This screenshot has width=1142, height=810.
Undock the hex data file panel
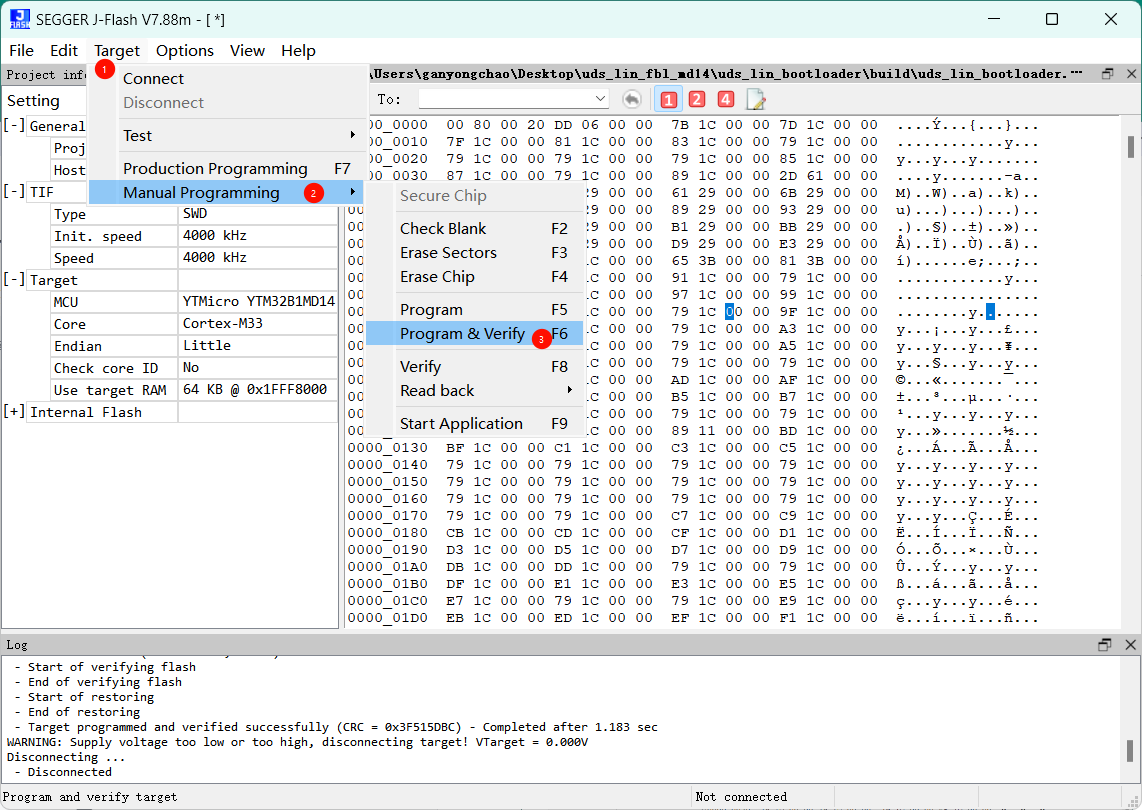click(1107, 74)
